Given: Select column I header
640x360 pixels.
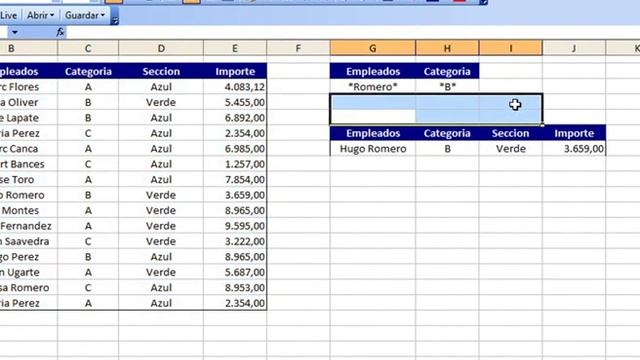Looking at the screenshot, I should [x=511, y=48].
